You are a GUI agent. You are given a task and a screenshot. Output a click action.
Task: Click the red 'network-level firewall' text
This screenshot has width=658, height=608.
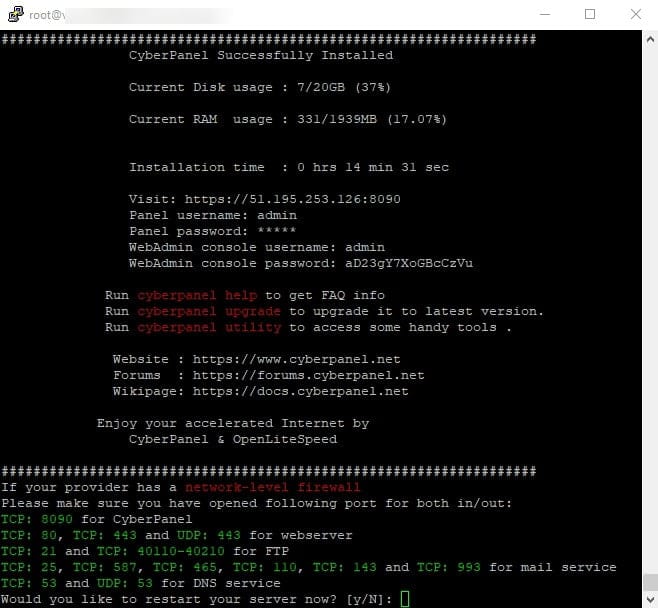coord(273,487)
